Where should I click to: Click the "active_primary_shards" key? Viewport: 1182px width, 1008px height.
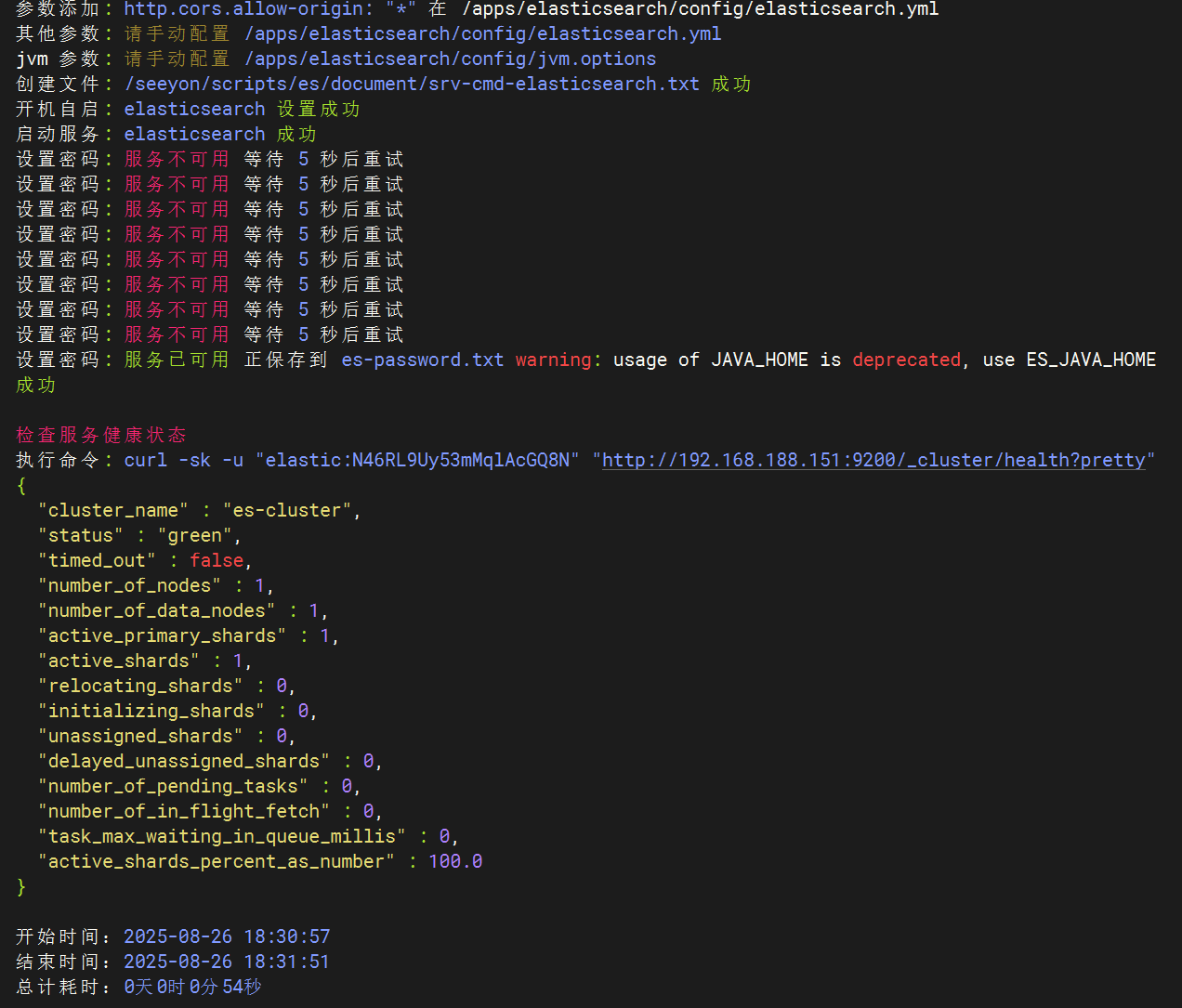click(163, 635)
